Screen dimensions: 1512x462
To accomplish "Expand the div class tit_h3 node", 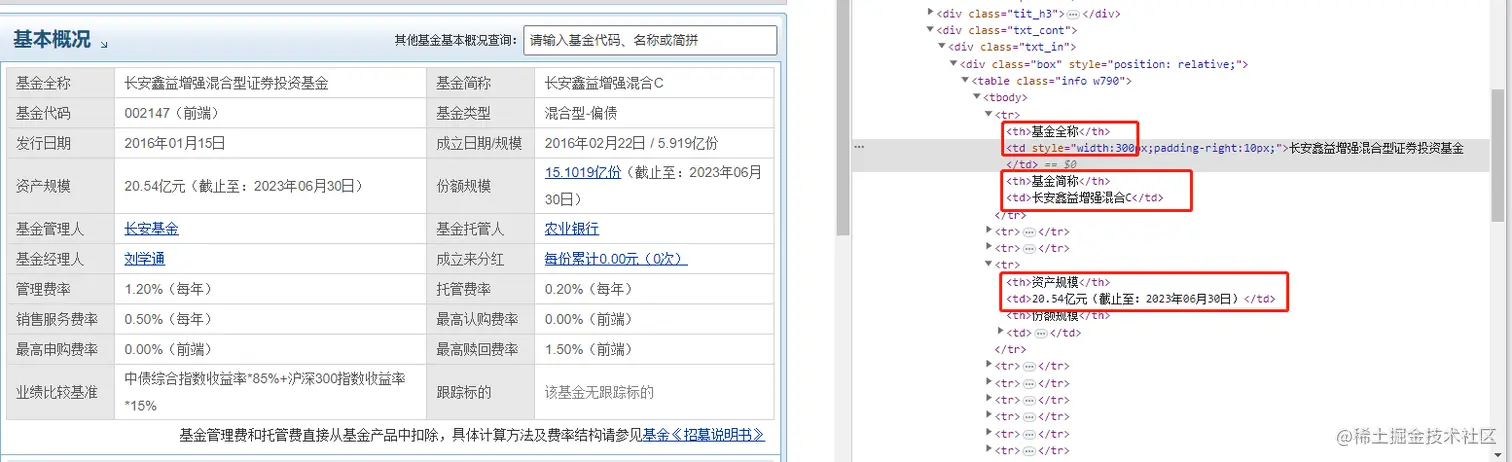I will point(930,14).
